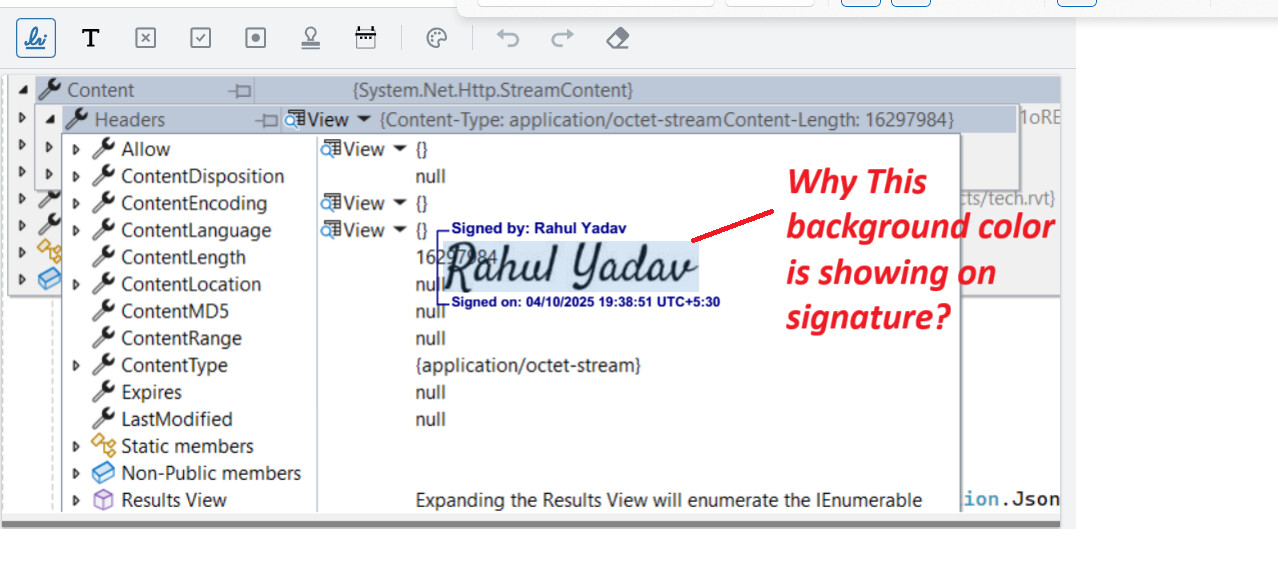Image resolution: width=1278 pixels, height=584 pixels.
Task: Click the Results View tree item
Action: click(173, 500)
